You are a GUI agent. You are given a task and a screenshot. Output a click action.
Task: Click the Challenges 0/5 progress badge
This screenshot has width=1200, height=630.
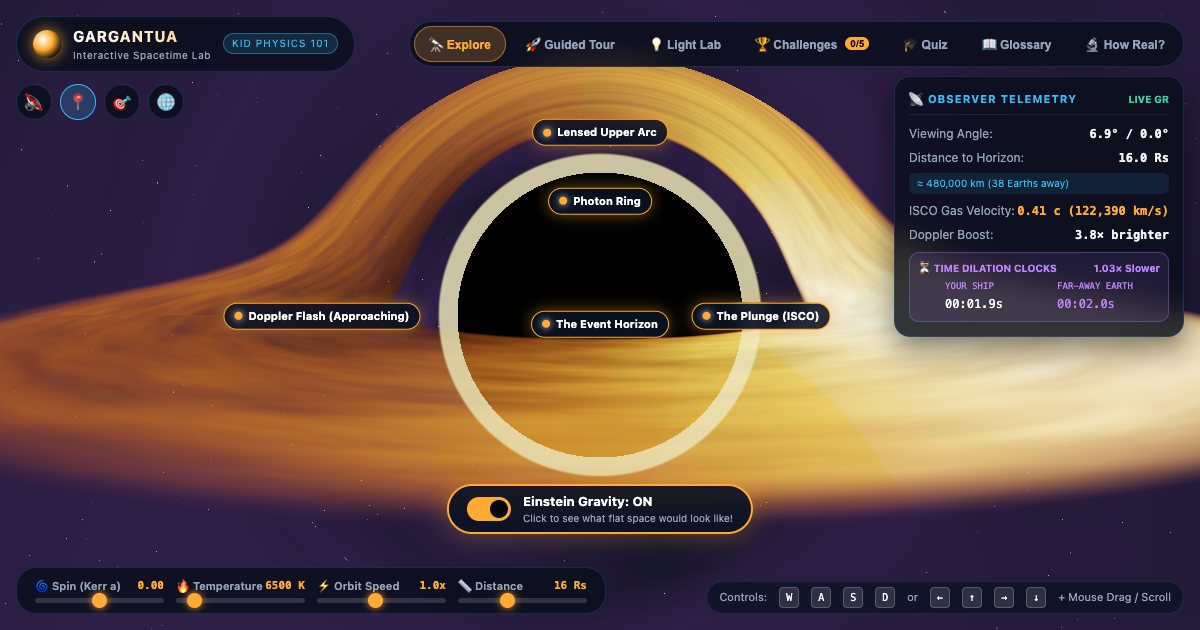pos(857,44)
